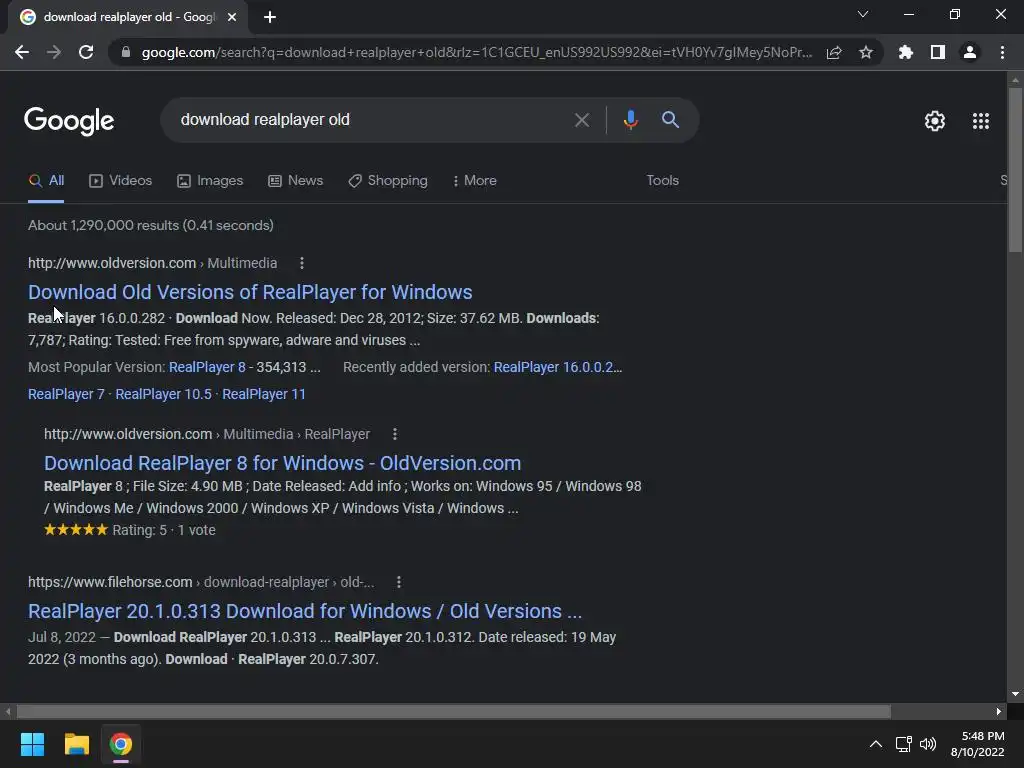
Task: Open 'Download Old Versions of RealPlayer for Windows'
Action: (x=250, y=292)
